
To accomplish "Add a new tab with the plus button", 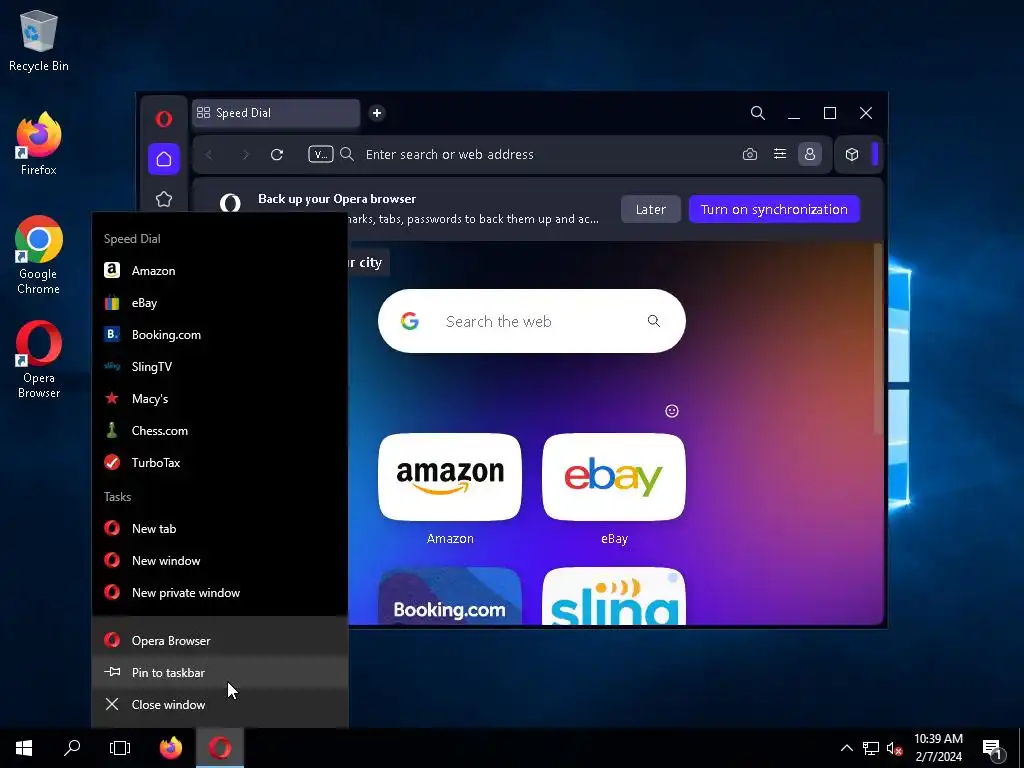I will click(x=377, y=113).
